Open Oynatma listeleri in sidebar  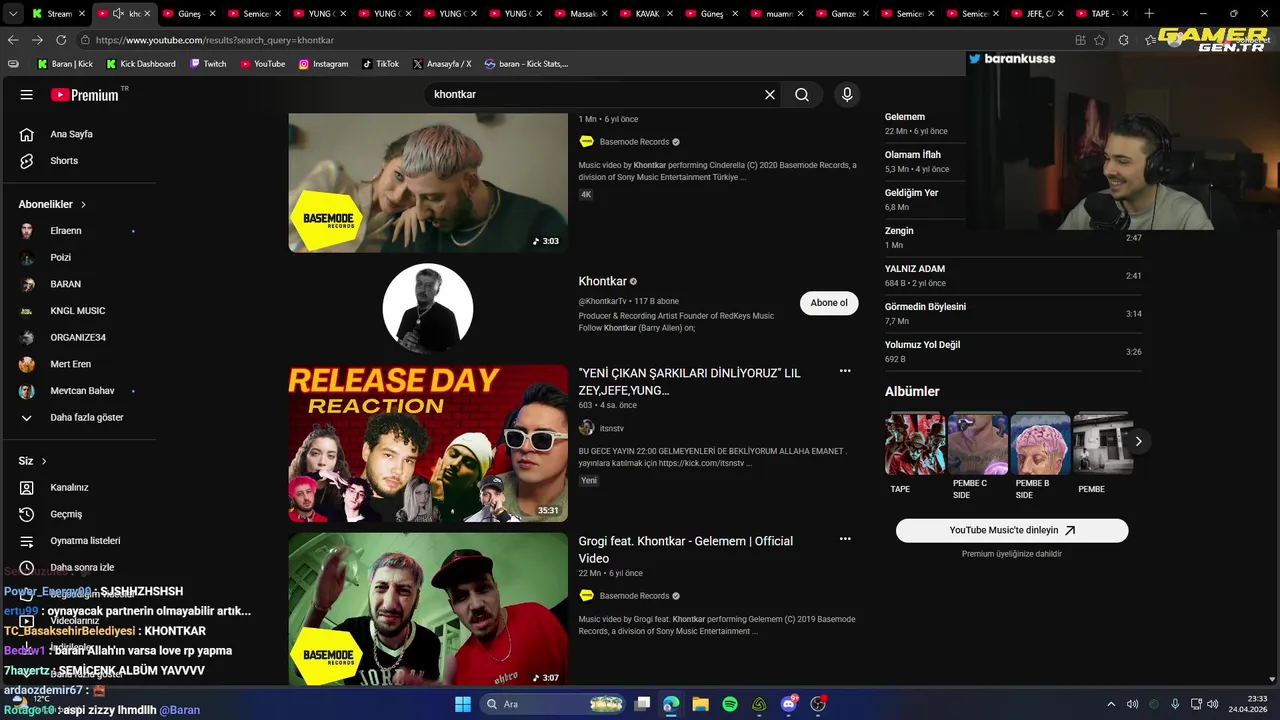click(85, 541)
